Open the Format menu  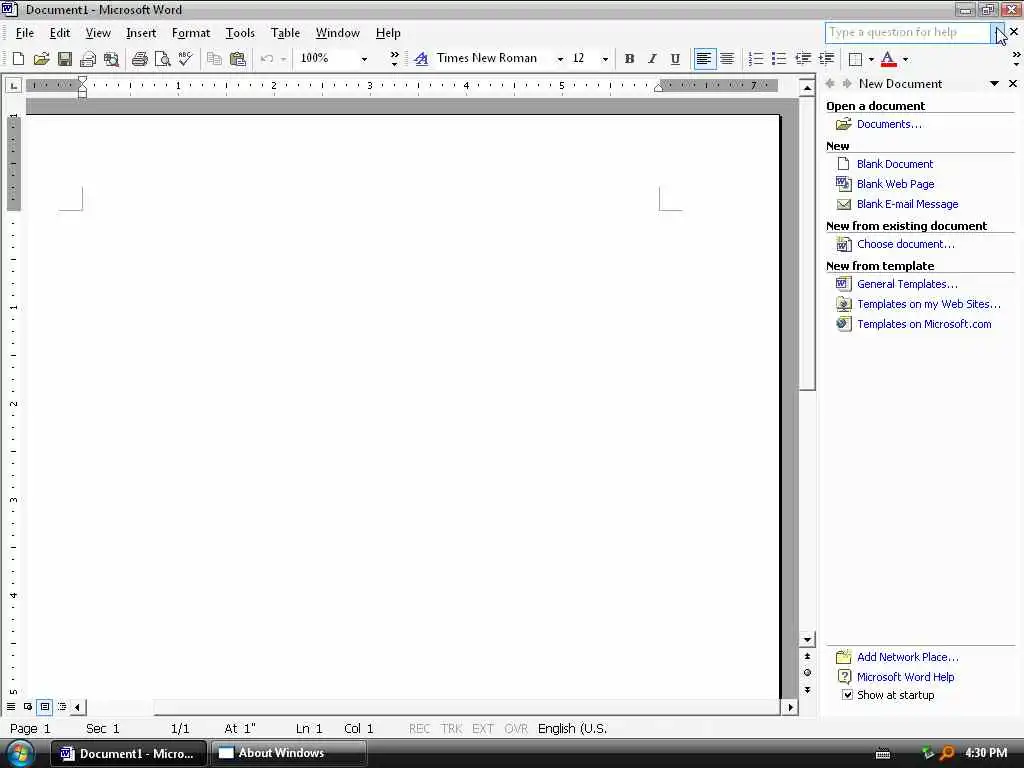(191, 33)
